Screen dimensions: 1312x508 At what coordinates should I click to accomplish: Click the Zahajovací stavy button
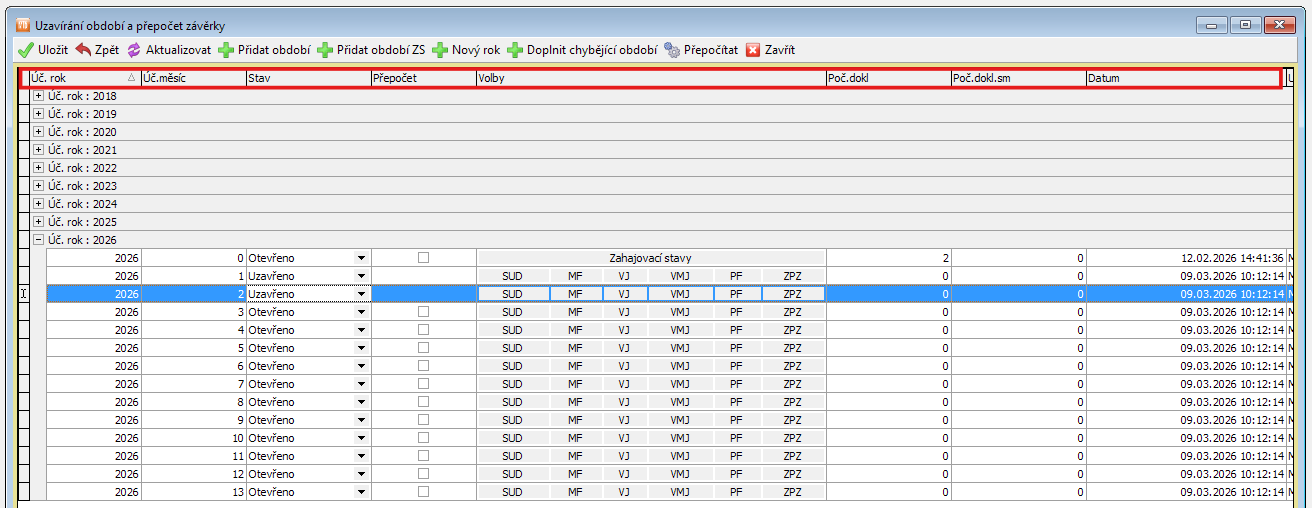(650, 258)
